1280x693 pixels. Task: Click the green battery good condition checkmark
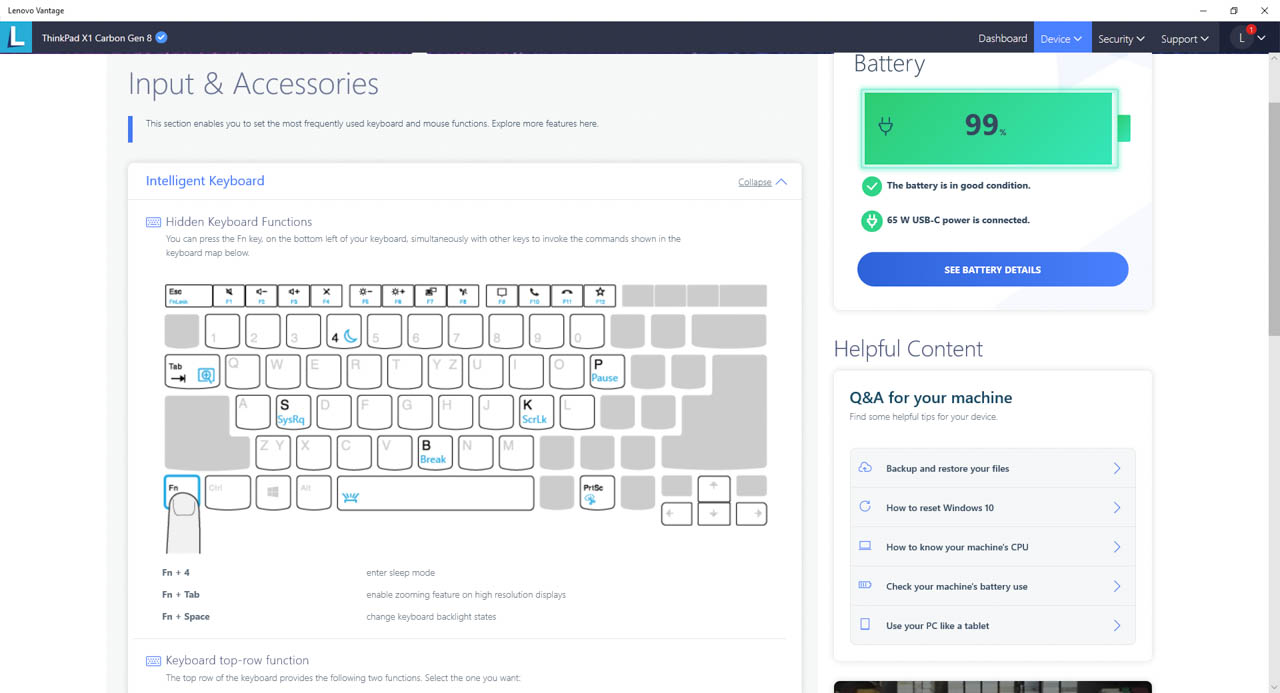(871, 186)
